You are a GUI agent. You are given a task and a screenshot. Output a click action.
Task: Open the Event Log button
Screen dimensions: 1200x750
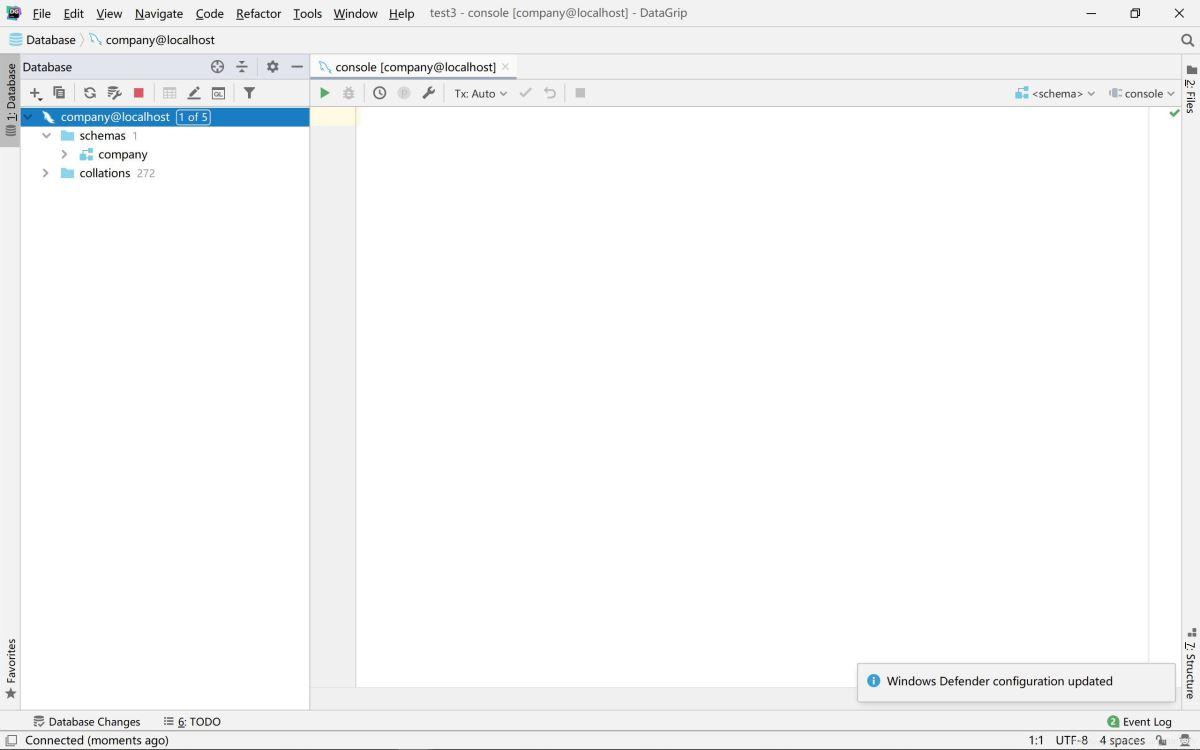click(1139, 721)
